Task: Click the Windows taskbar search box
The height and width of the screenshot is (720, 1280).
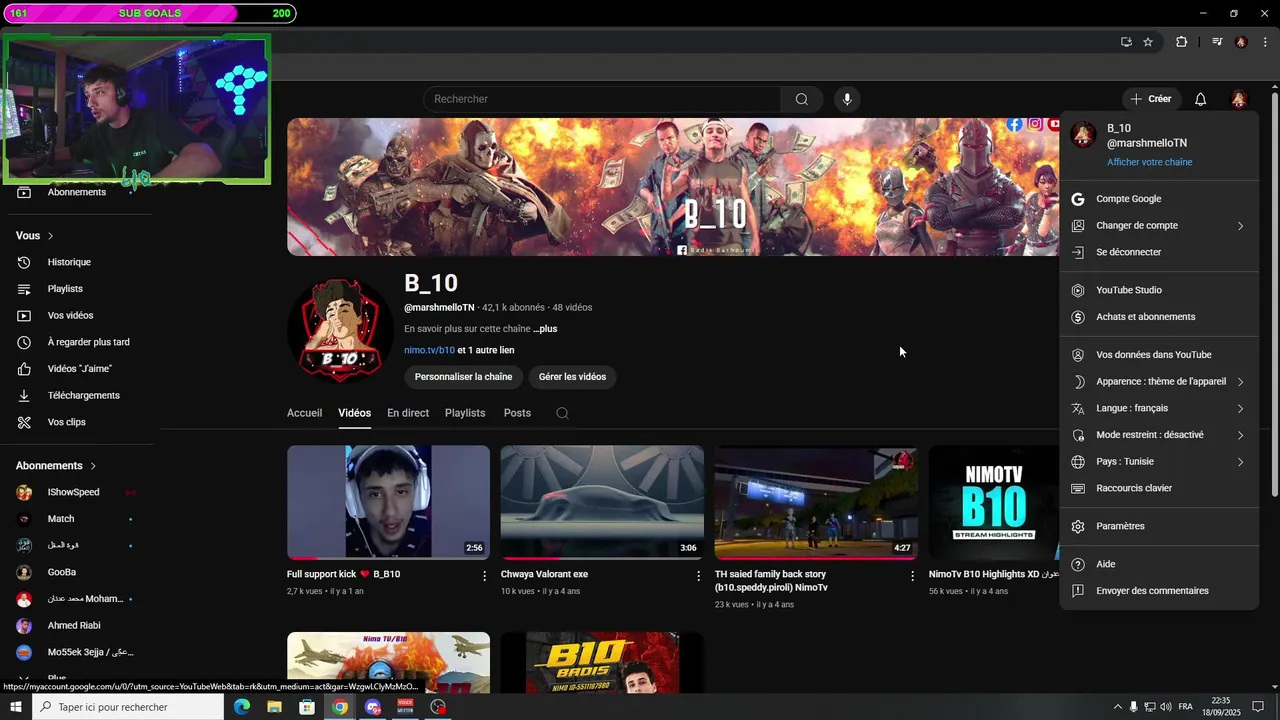Action: coord(128,707)
